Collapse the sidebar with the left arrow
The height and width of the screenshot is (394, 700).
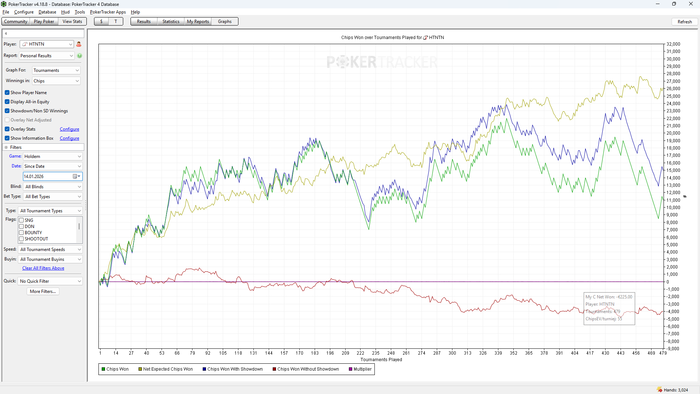pos(6,33)
